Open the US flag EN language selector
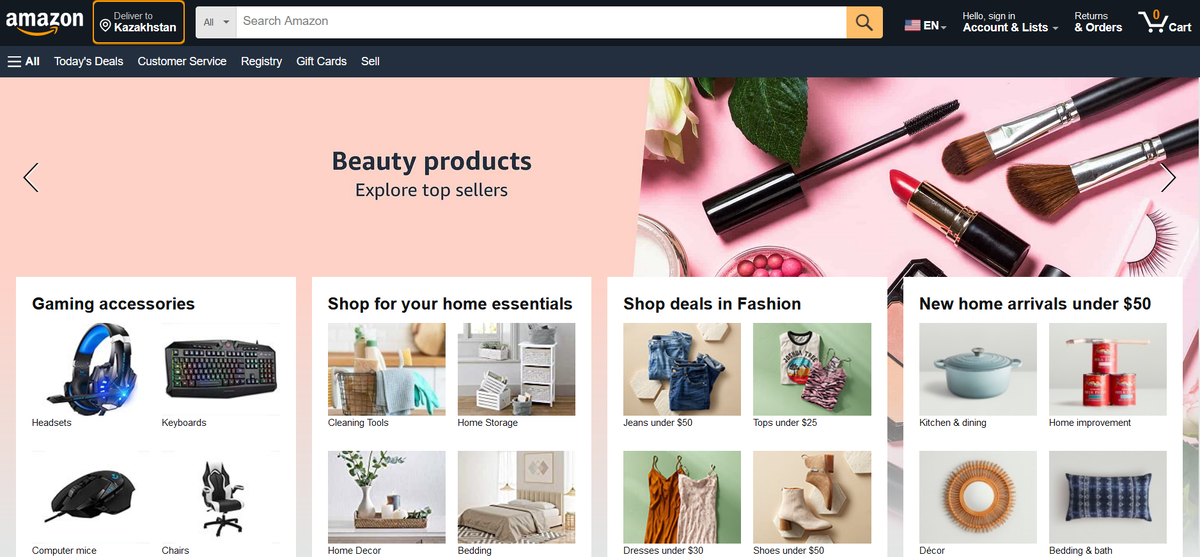The image size is (1200, 557). point(925,26)
